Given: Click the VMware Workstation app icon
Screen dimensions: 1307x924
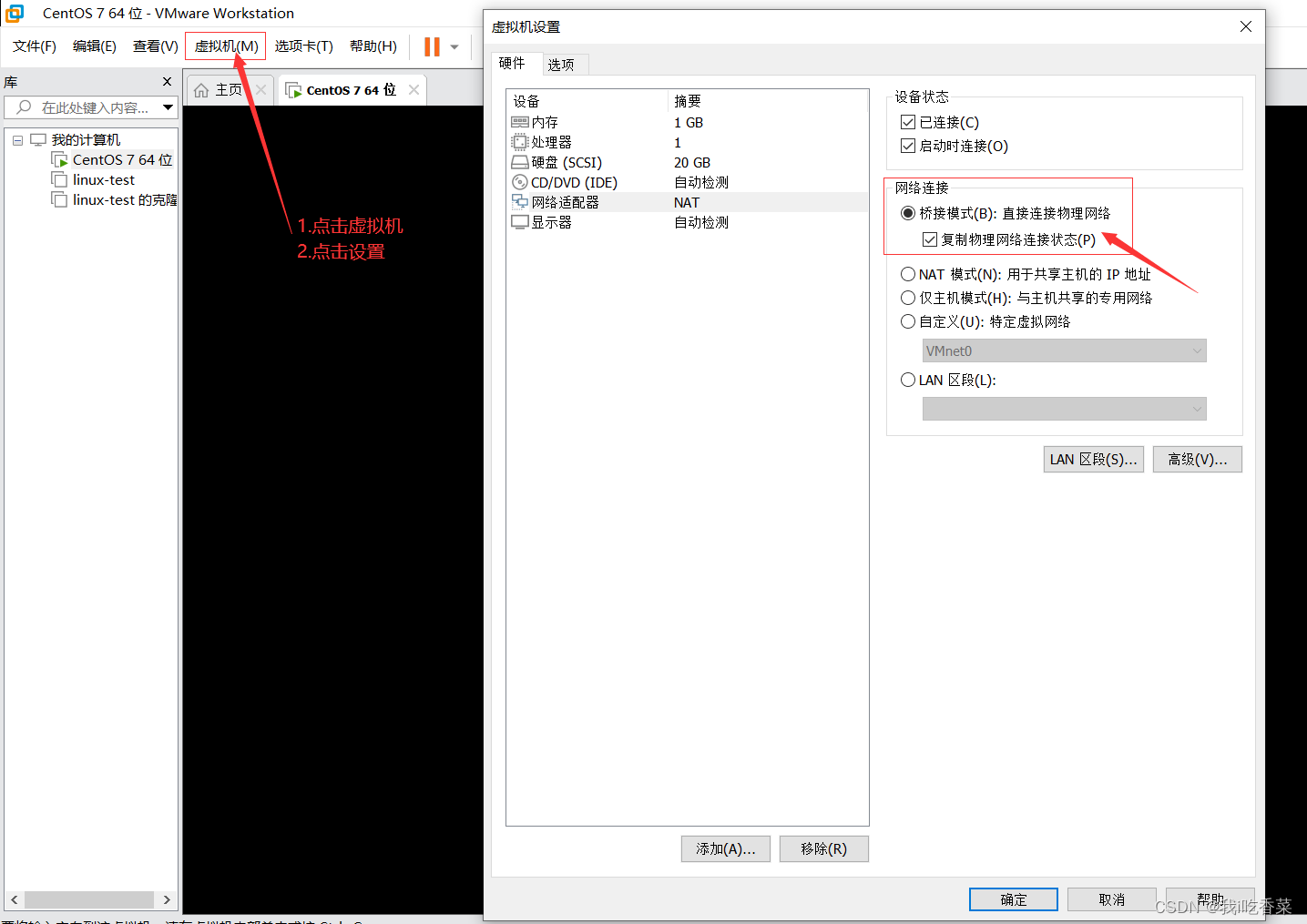Looking at the screenshot, I should 15,13.
